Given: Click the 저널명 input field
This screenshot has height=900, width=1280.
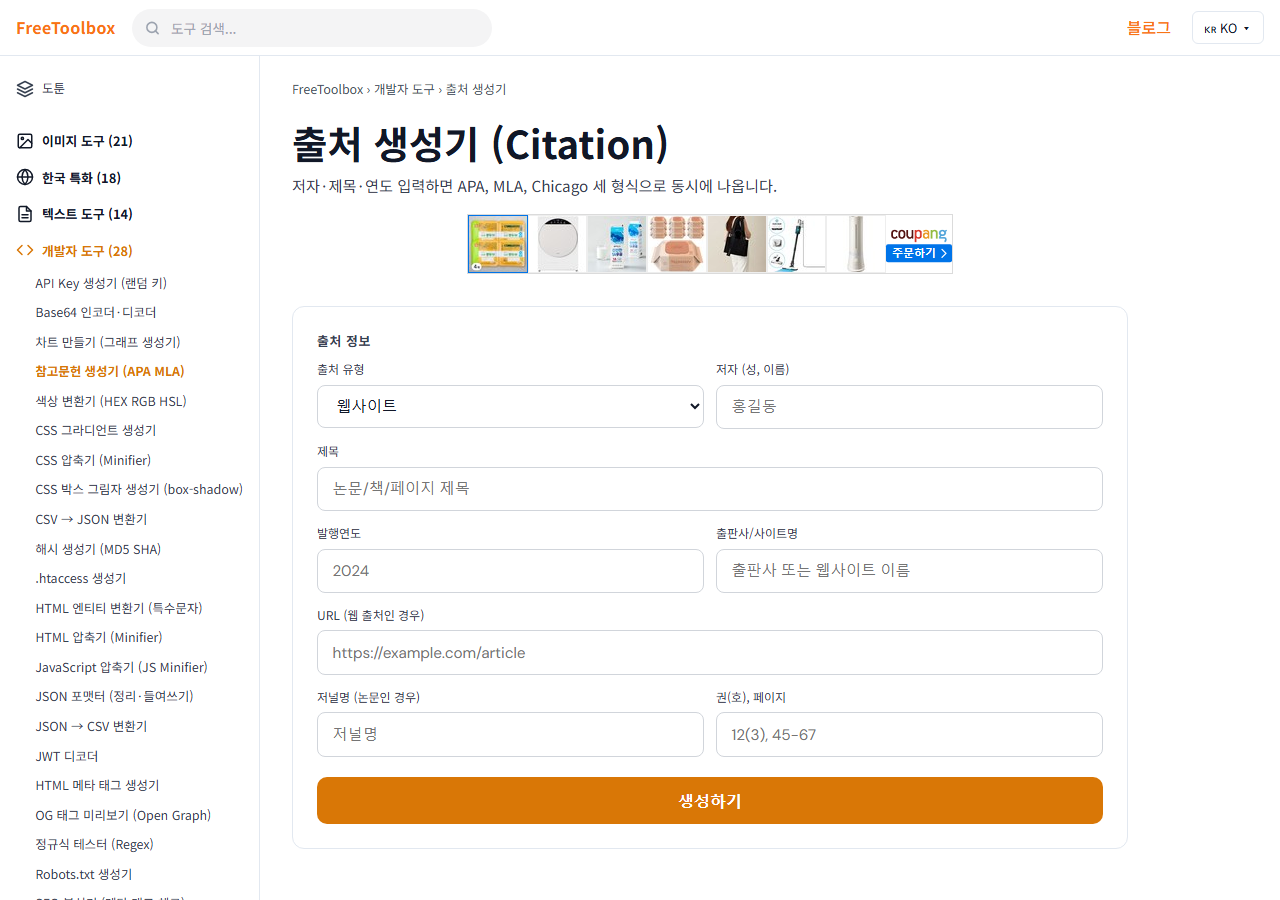Looking at the screenshot, I should coord(510,734).
